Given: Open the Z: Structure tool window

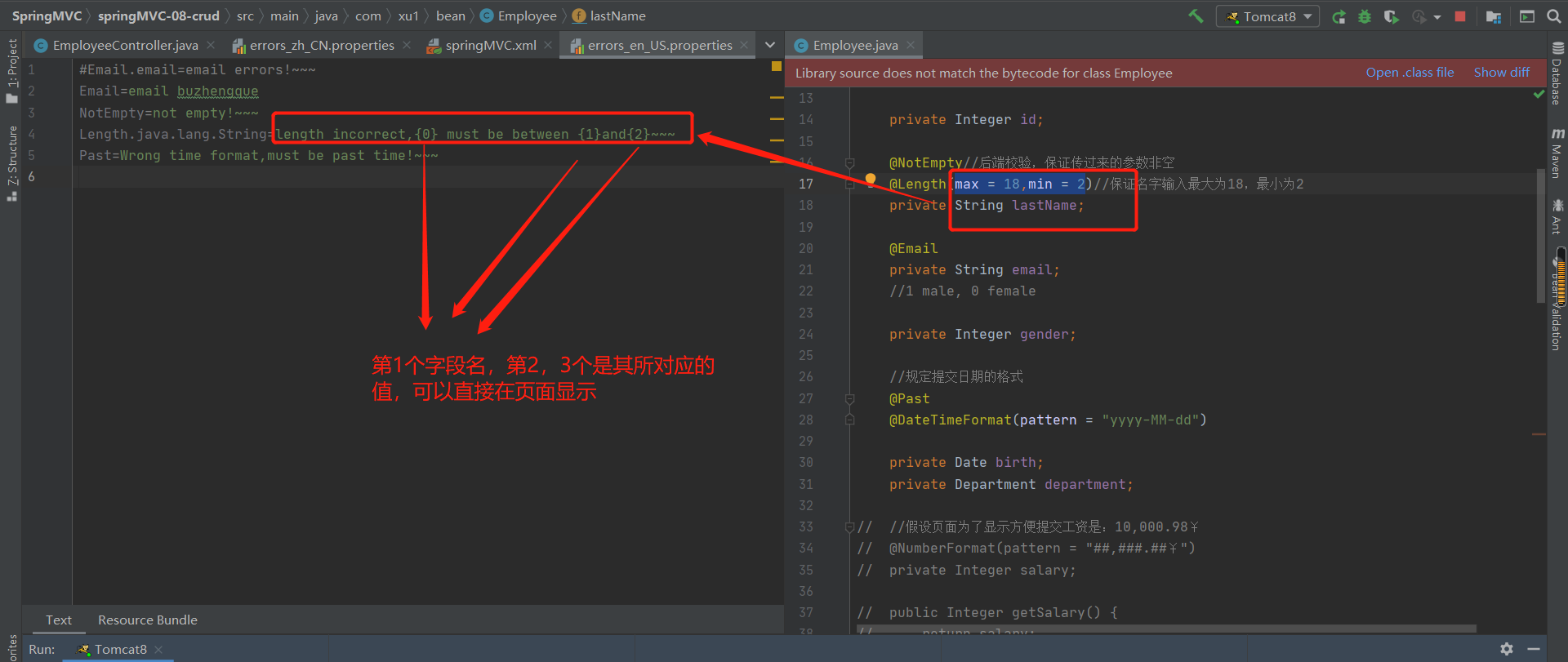Looking at the screenshot, I should coord(11,162).
